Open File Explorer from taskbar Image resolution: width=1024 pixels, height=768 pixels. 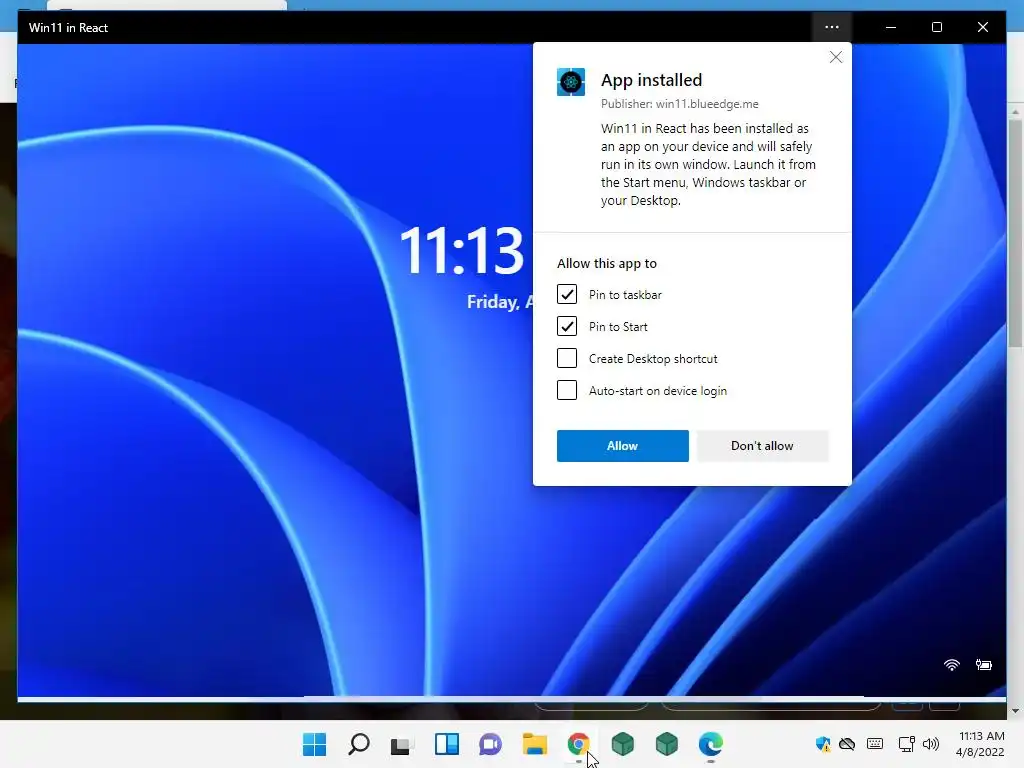534,744
